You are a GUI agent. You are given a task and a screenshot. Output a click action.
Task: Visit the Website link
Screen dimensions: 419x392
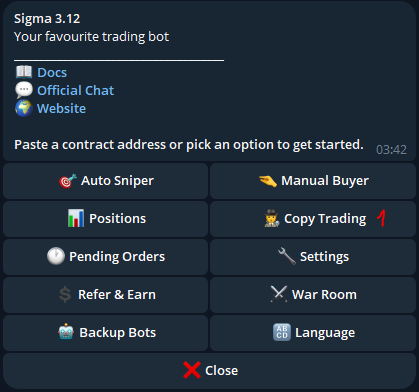tap(61, 109)
